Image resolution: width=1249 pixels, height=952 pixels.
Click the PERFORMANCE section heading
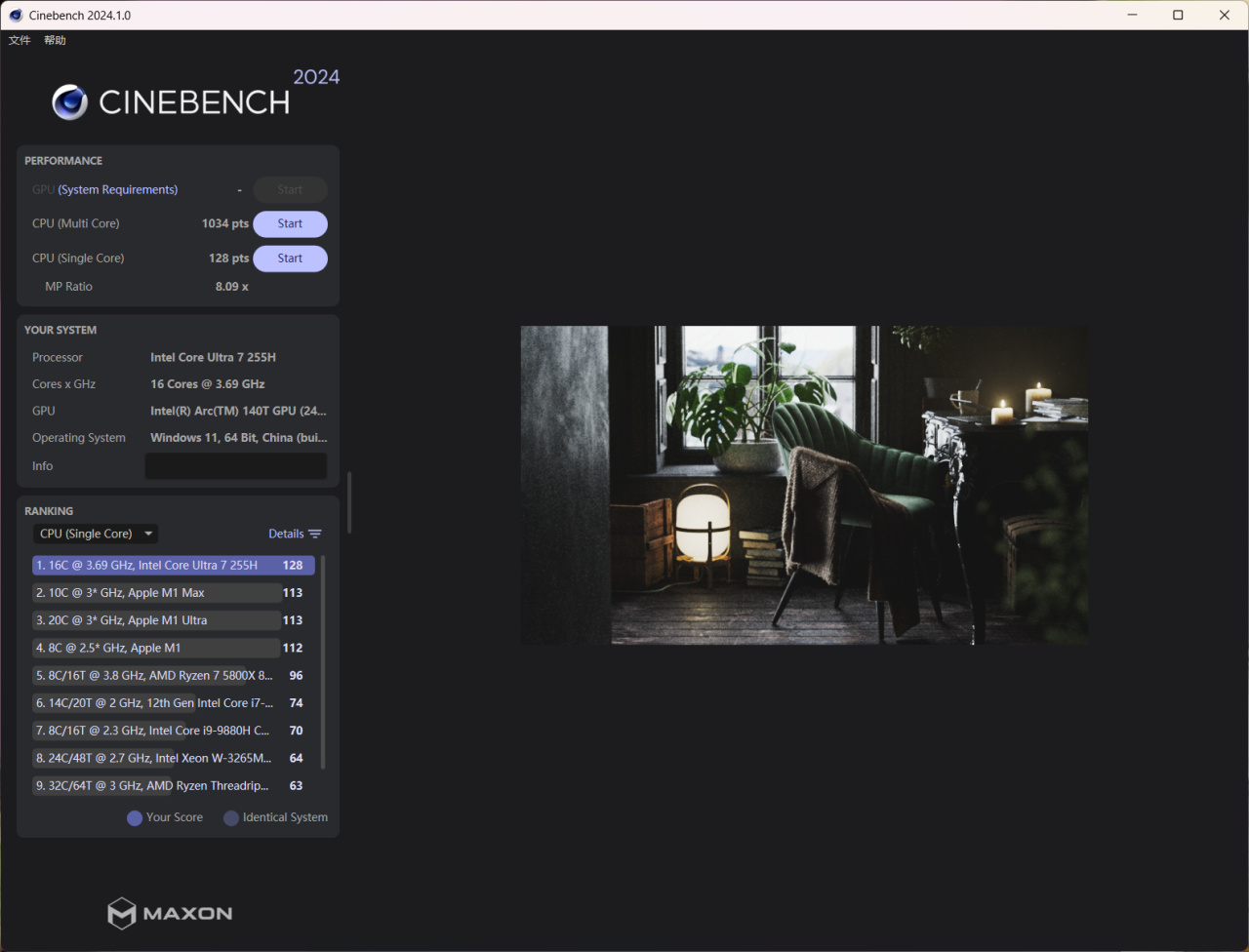[63, 161]
